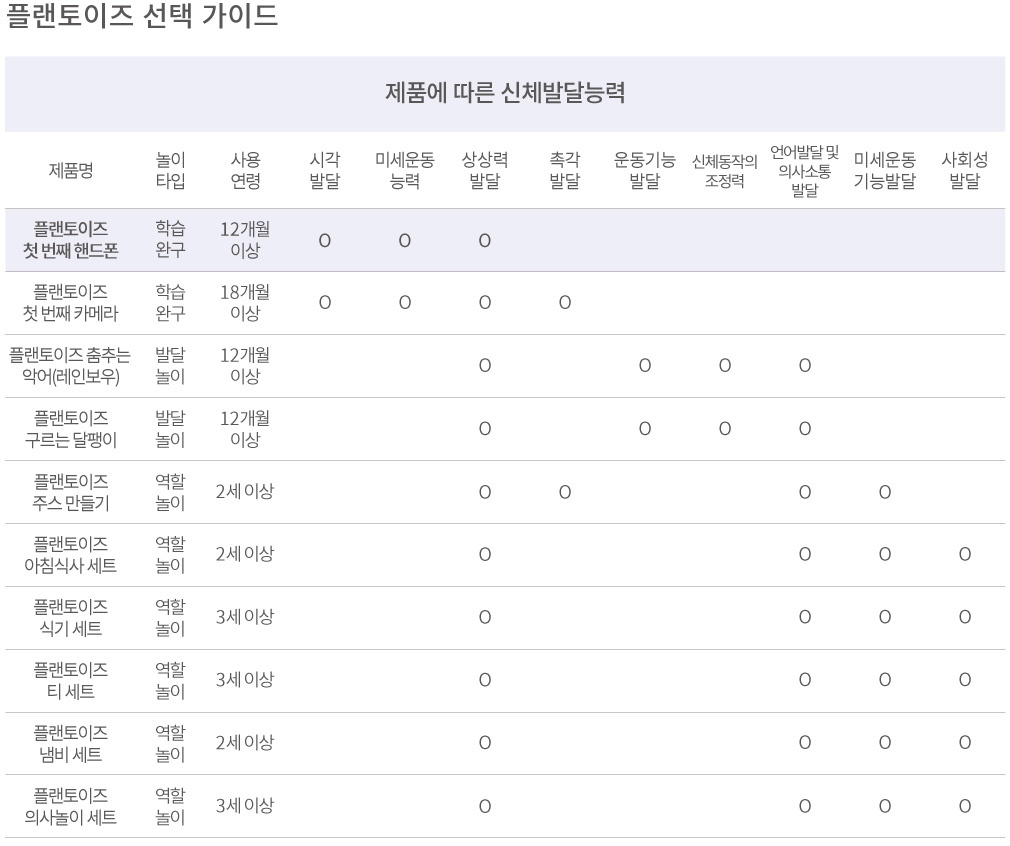The width and height of the screenshot is (1010, 846).
Task: Click 역할 놀이 in 아침식사 세트 row
Action: pos(171,554)
